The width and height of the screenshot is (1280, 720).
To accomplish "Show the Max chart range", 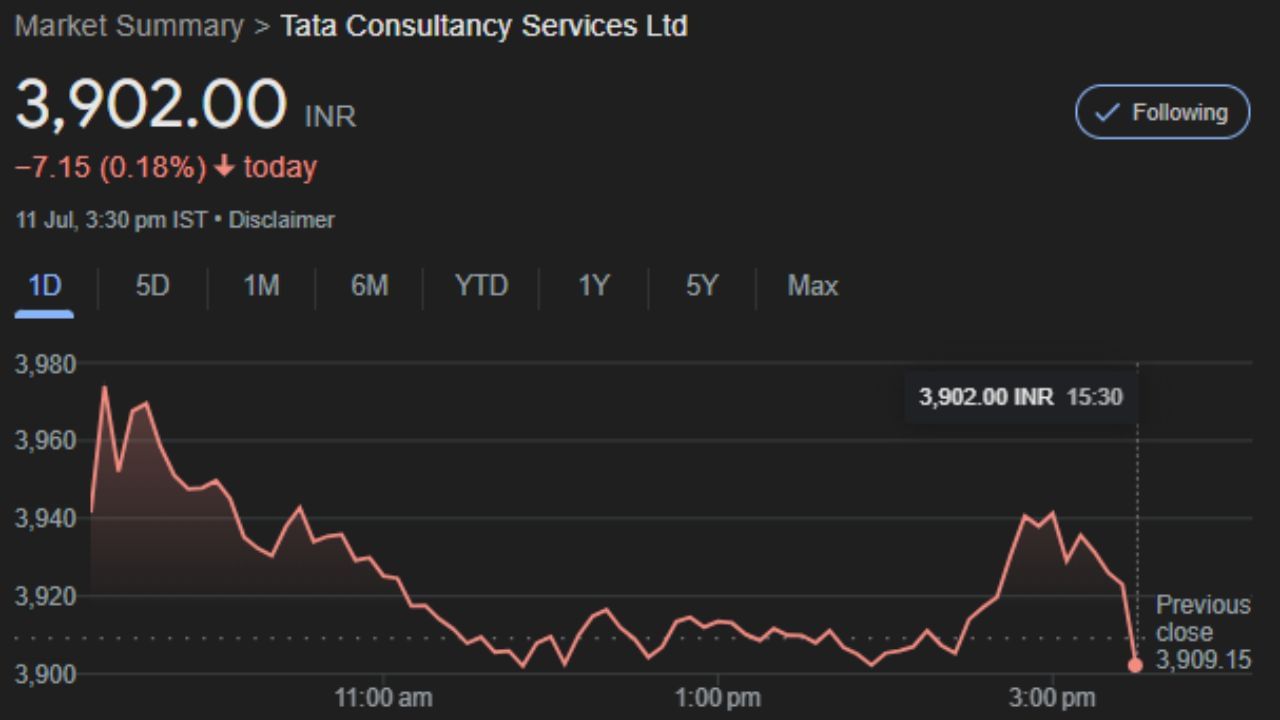I will point(812,286).
